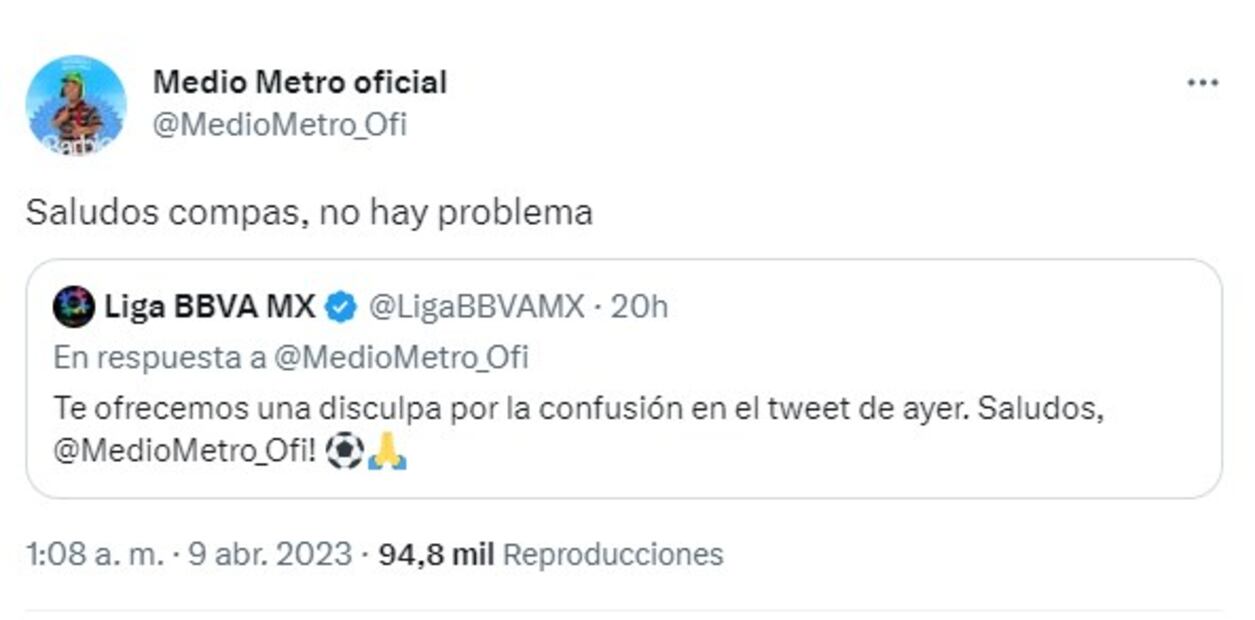Click the 'En respuesta a' label text
Image resolution: width=1255 pixels, height=620 pixels.
(159, 357)
